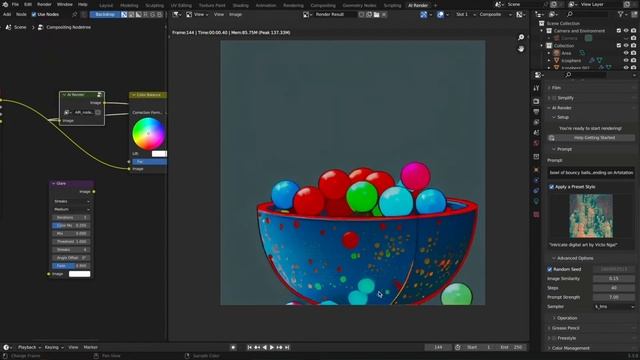Open the Render menu
The height and width of the screenshot is (360, 640).
44,4
